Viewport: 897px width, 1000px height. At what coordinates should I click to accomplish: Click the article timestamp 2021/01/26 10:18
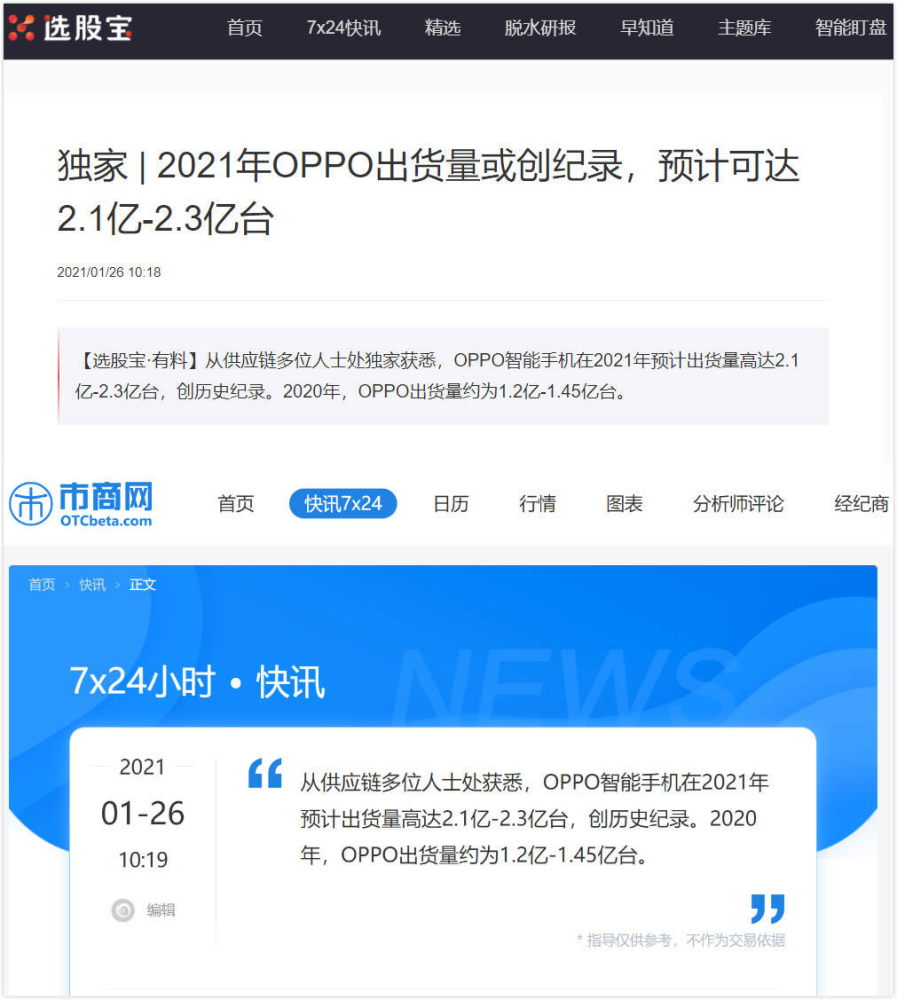[109, 272]
